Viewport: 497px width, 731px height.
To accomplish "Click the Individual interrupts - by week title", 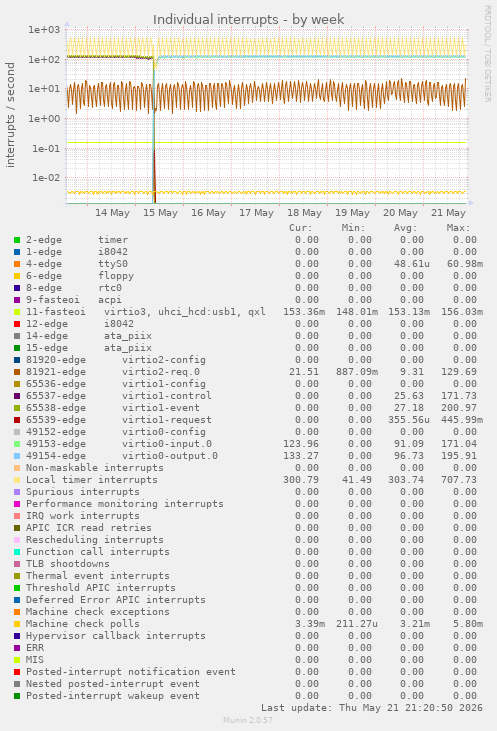I will pos(248,20).
